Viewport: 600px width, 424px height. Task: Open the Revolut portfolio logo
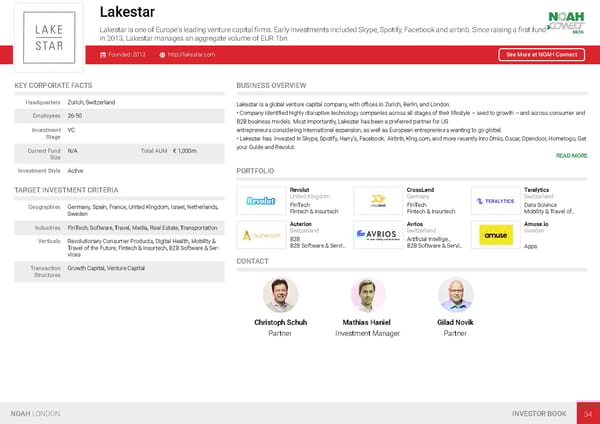click(261, 200)
